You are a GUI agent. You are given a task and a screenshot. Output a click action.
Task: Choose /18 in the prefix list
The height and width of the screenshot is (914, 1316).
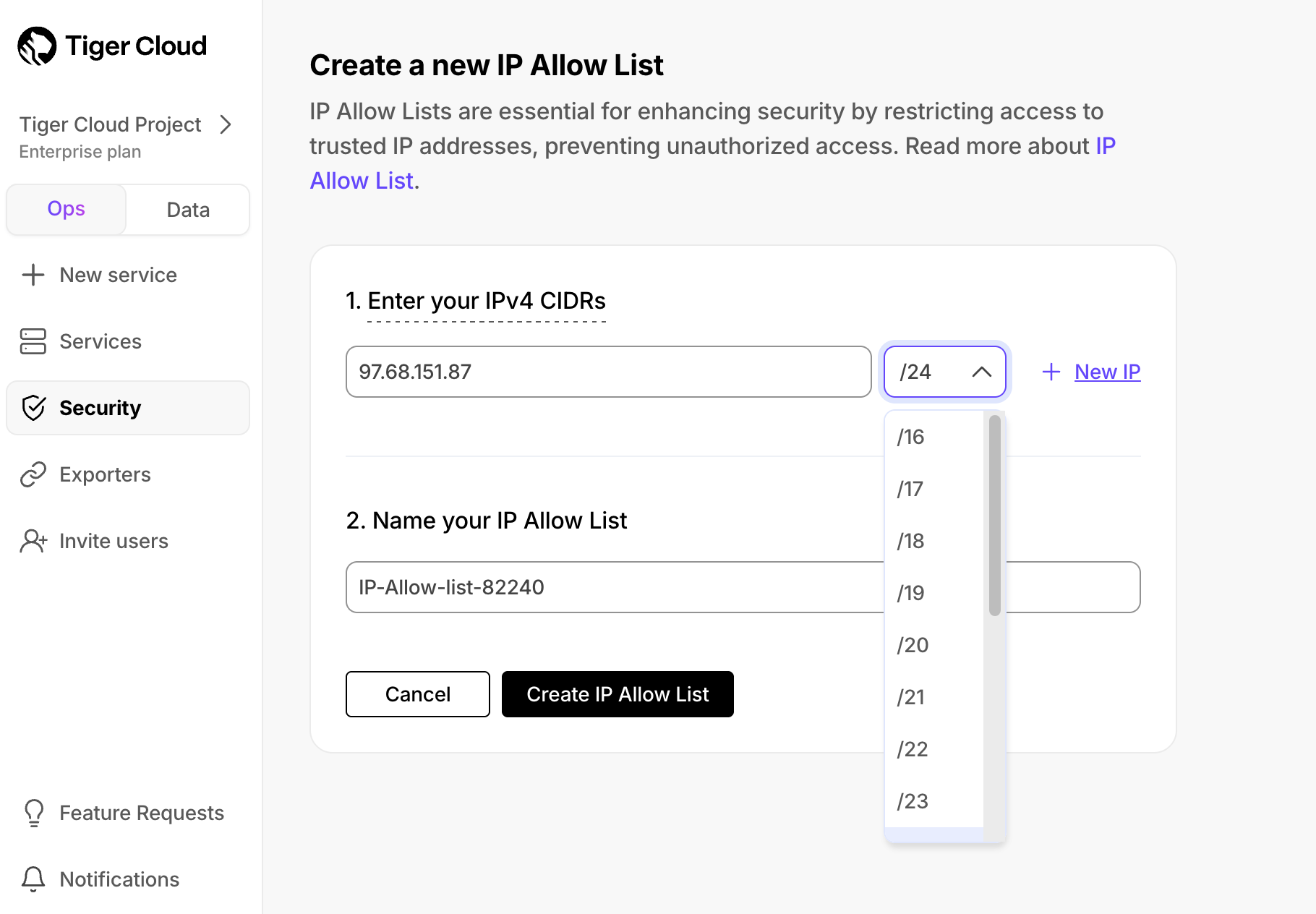(x=934, y=541)
